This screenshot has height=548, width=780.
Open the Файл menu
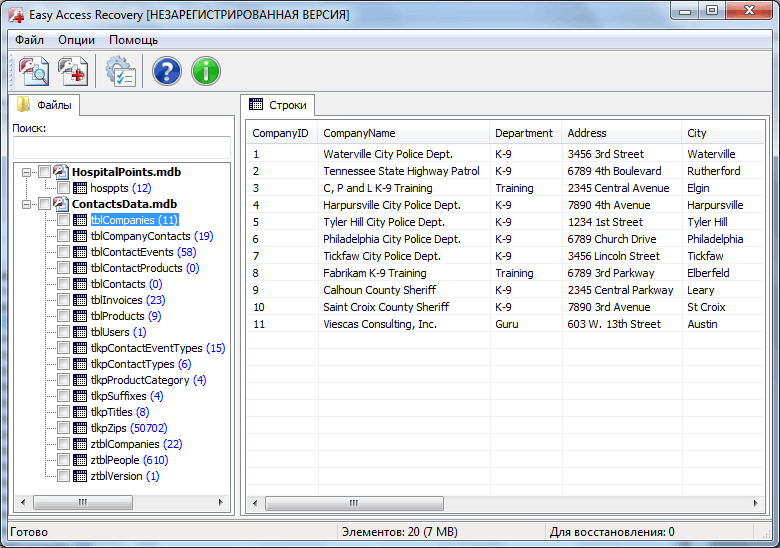(29, 40)
